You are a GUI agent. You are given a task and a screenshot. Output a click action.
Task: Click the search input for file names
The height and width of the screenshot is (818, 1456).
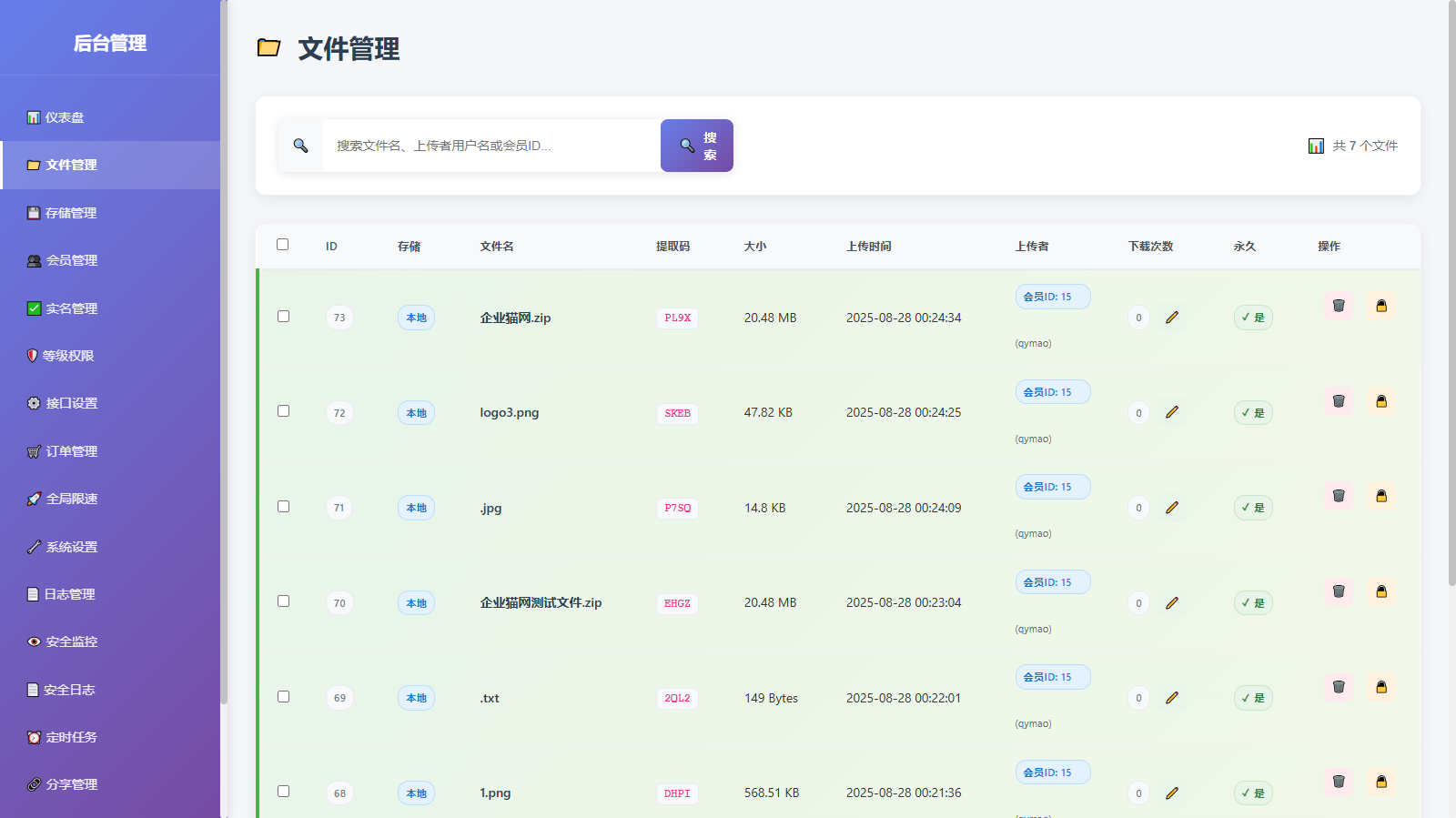491,146
